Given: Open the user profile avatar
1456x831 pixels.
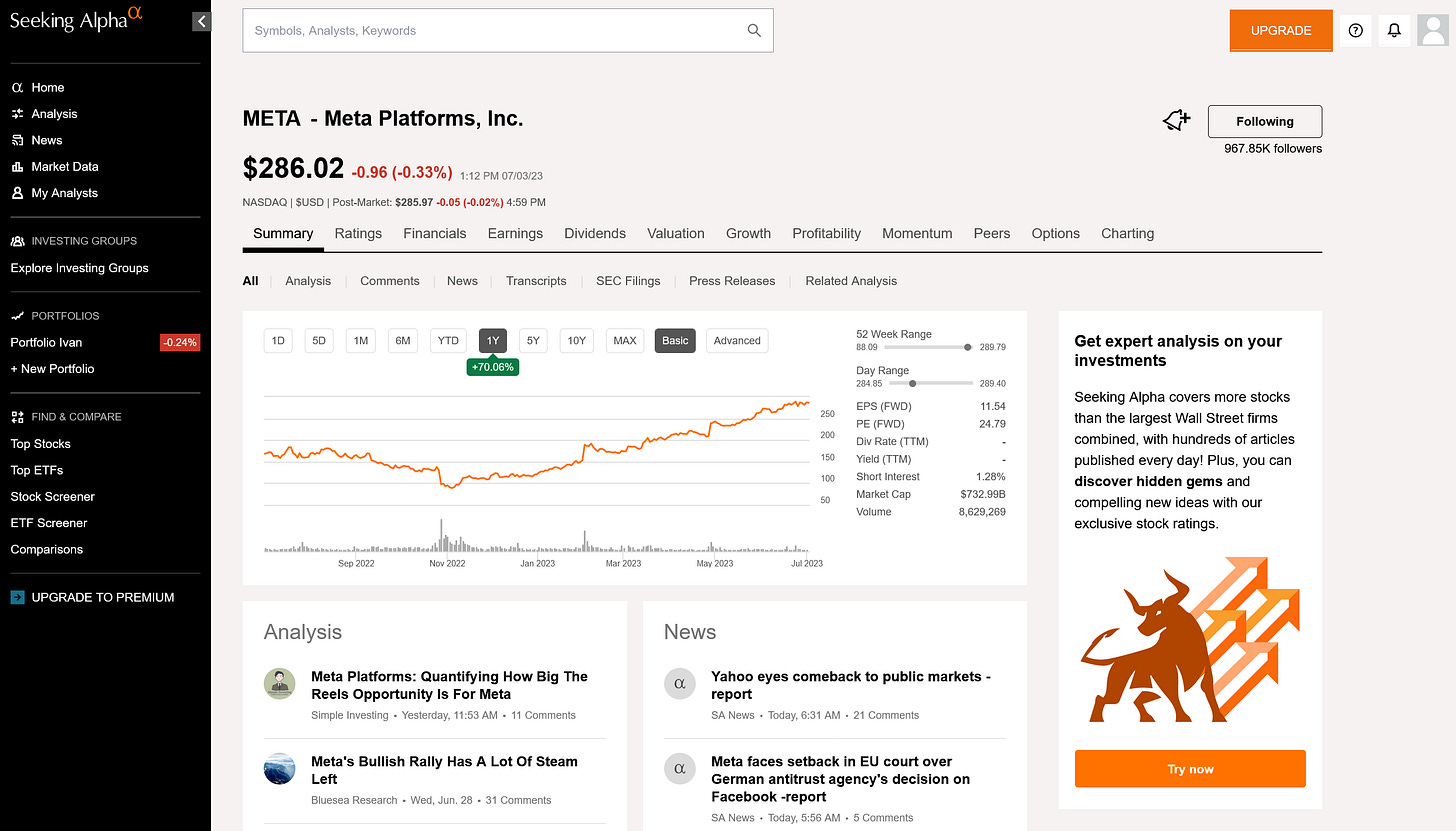Looking at the screenshot, I should pyautogui.click(x=1432, y=31).
